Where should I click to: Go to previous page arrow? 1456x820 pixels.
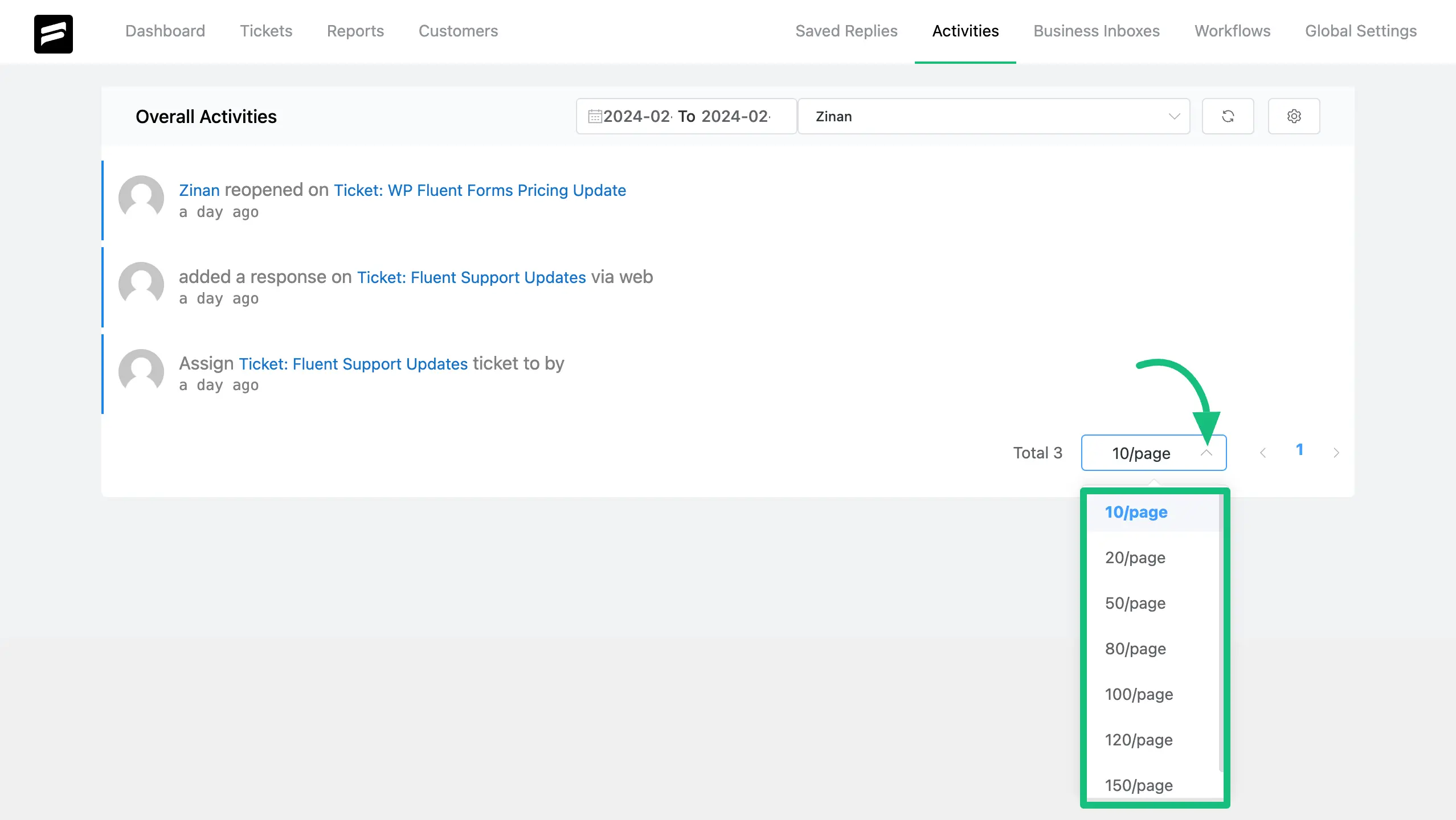pos(1263,453)
